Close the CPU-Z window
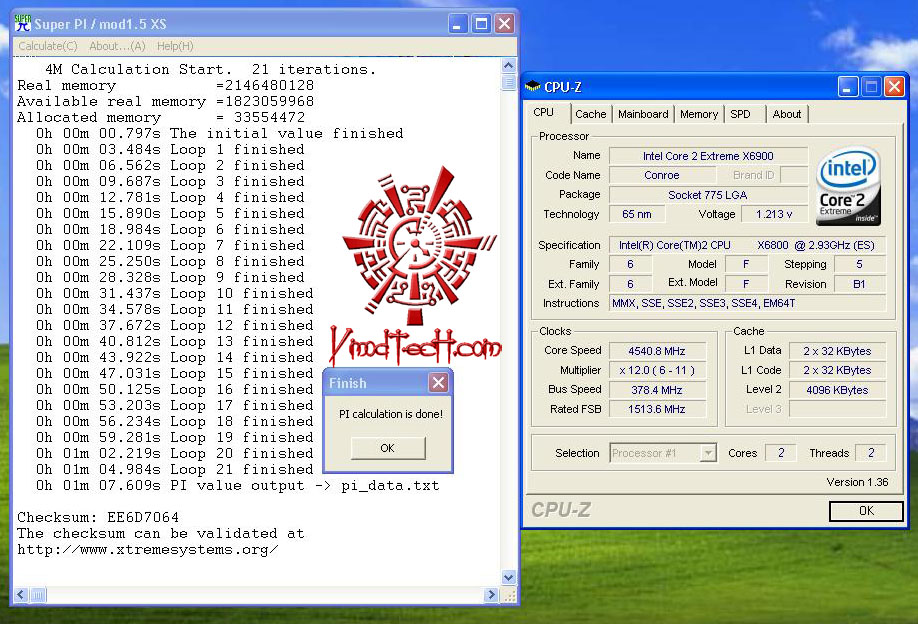 click(894, 87)
